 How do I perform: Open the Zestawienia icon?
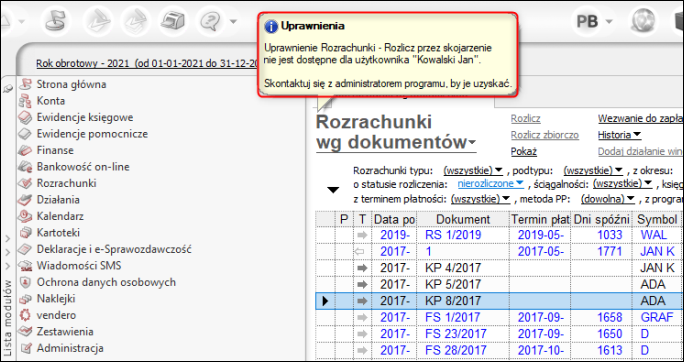pyautogui.click(x=25, y=332)
